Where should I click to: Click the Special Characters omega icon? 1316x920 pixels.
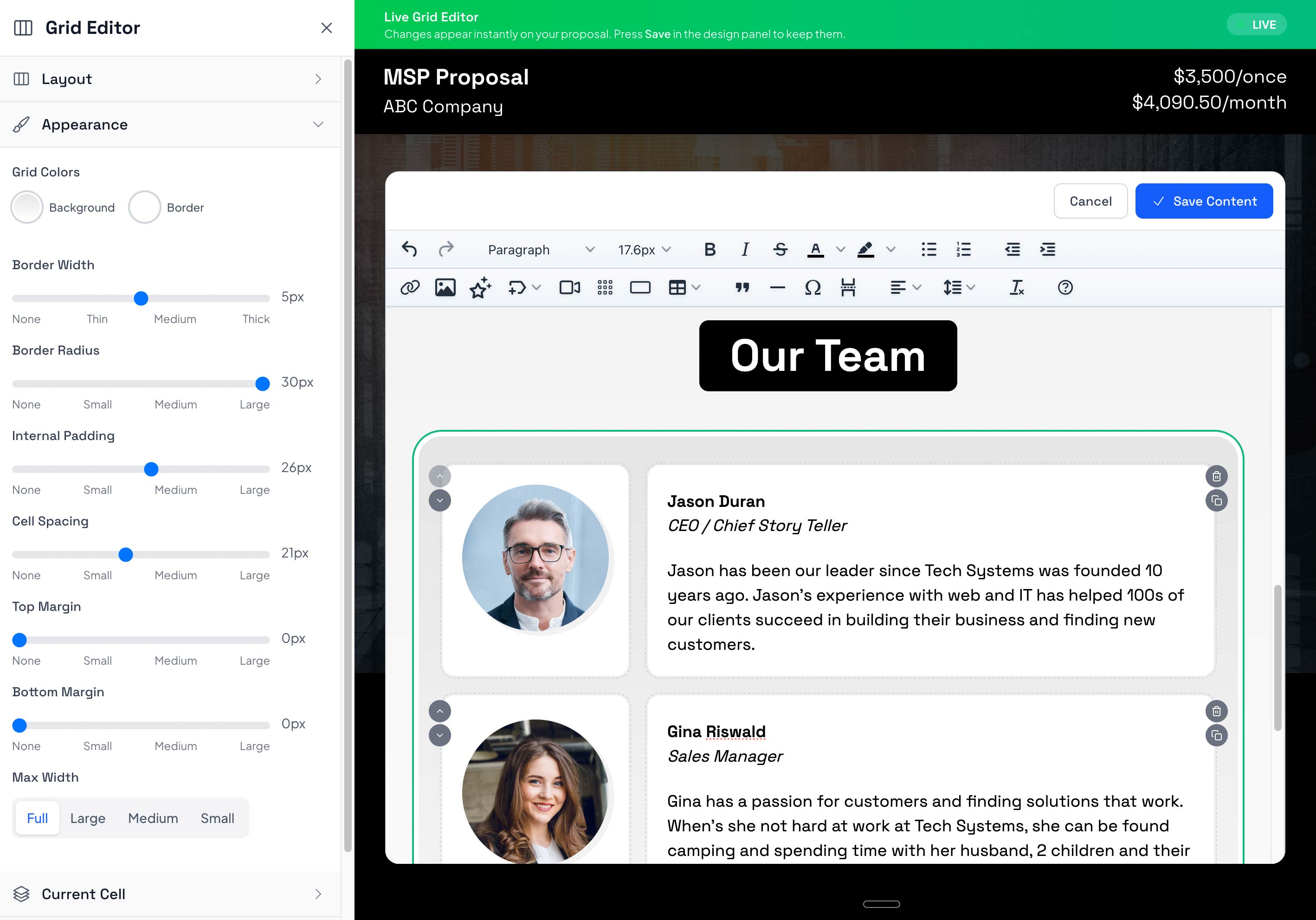tap(812, 287)
